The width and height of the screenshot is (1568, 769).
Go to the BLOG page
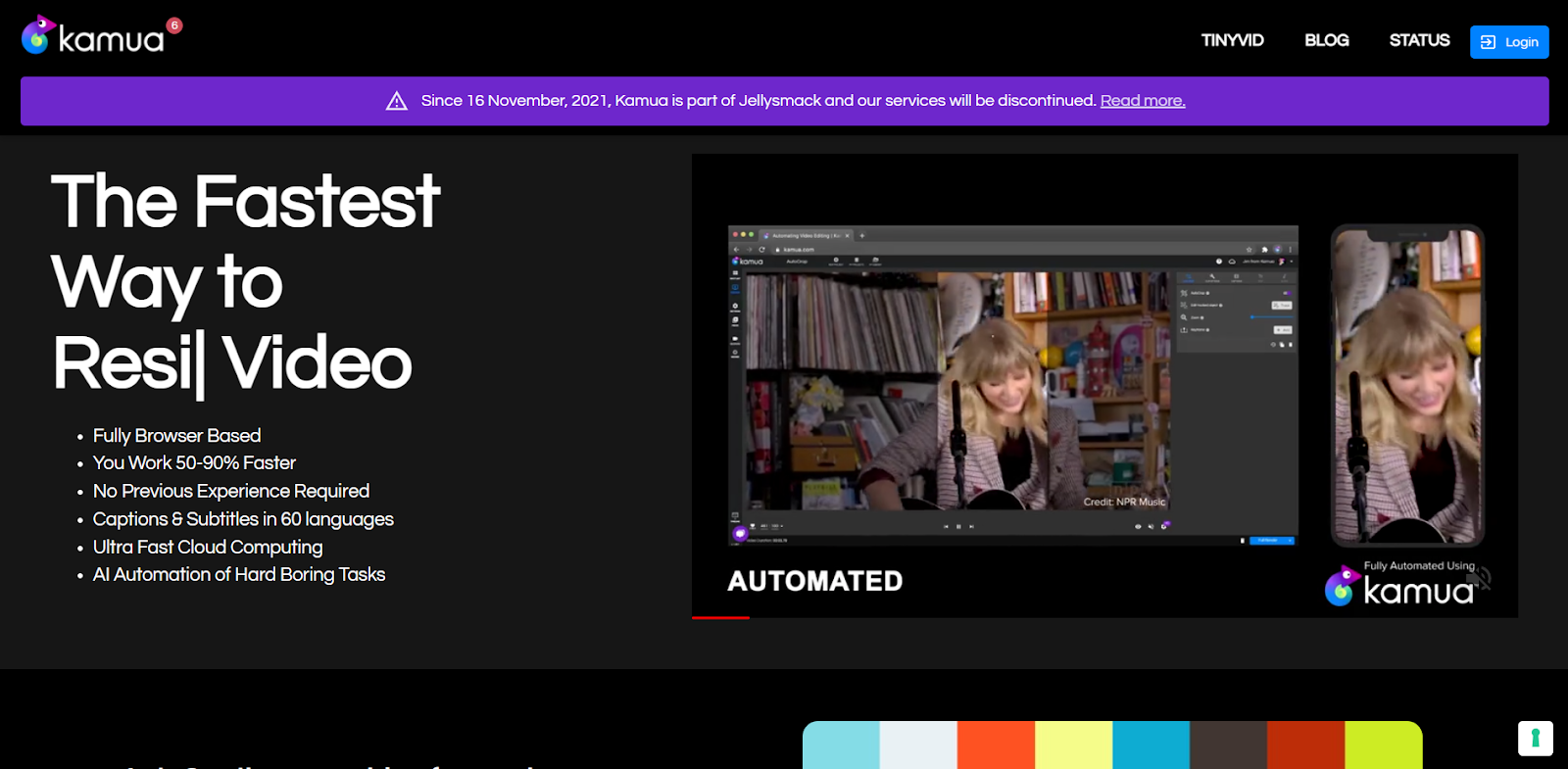tap(1326, 40)
